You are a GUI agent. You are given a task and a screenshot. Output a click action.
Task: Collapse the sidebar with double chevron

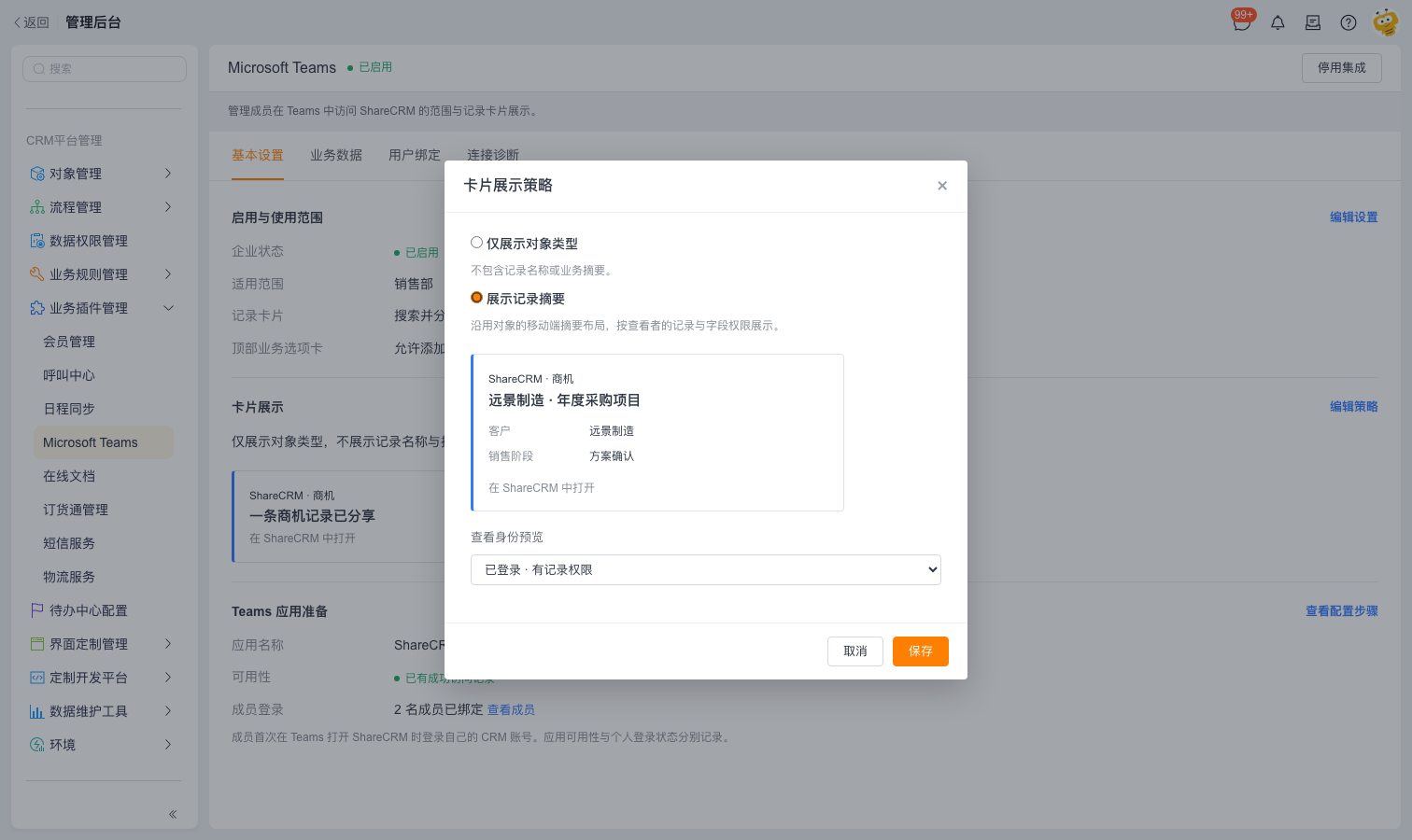[x=173, y=815]
